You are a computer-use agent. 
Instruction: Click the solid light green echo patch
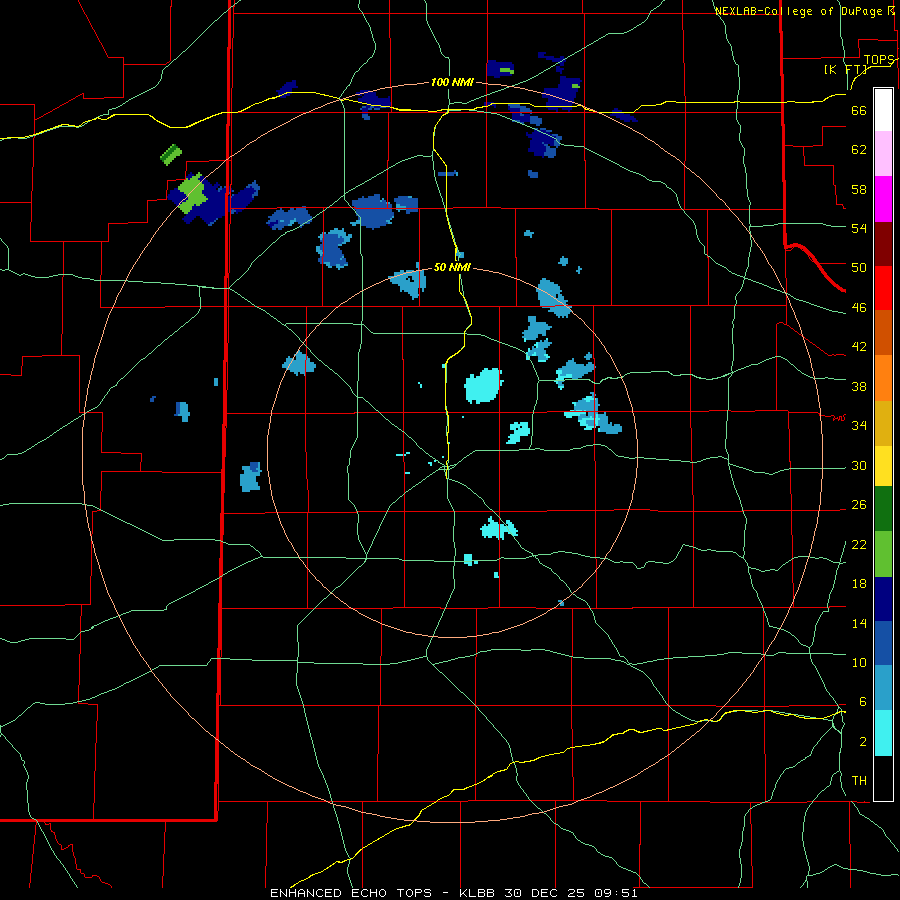pyautogui.click(x=192, y=192)
